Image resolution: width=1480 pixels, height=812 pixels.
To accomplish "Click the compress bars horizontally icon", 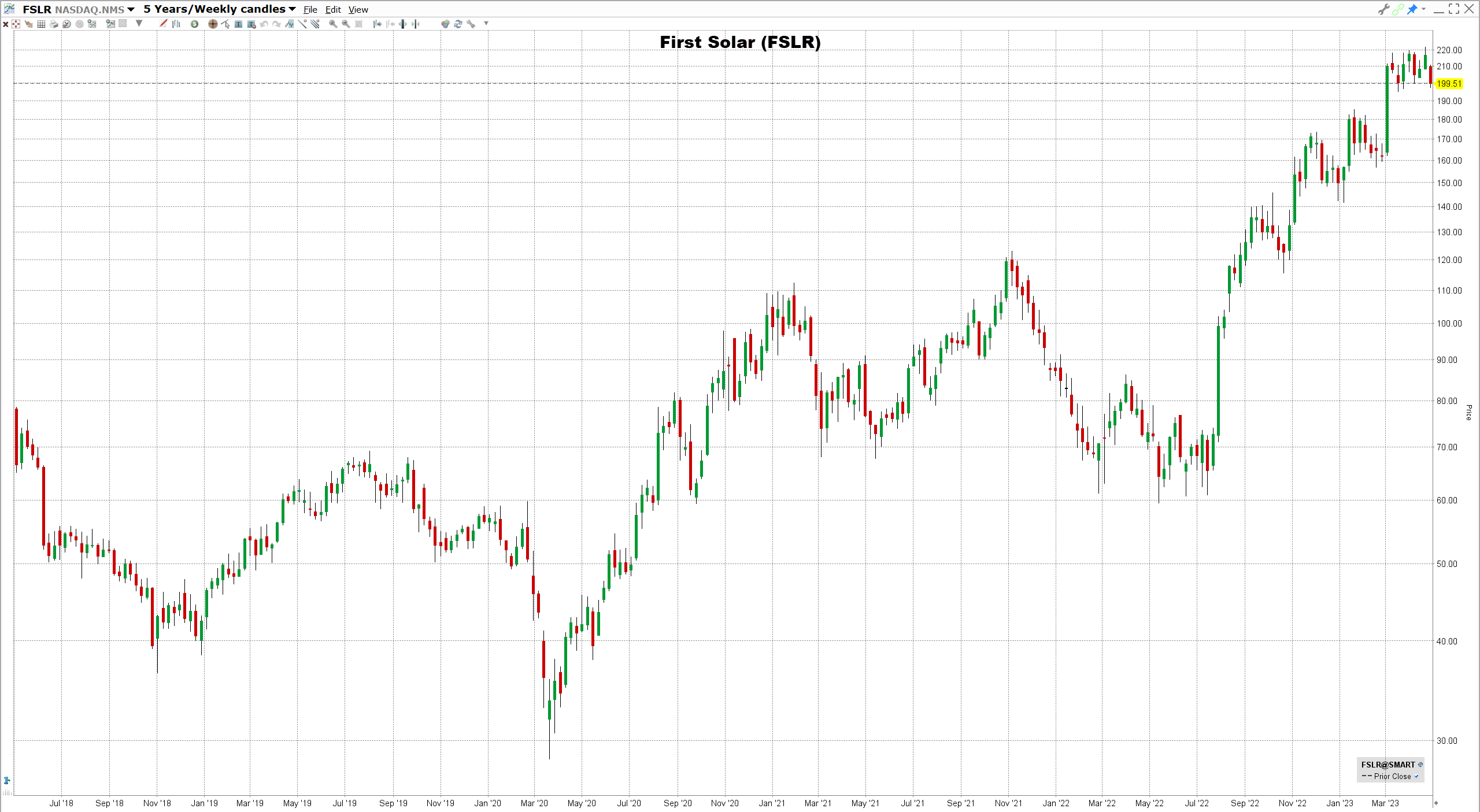I will click(416, 24).
